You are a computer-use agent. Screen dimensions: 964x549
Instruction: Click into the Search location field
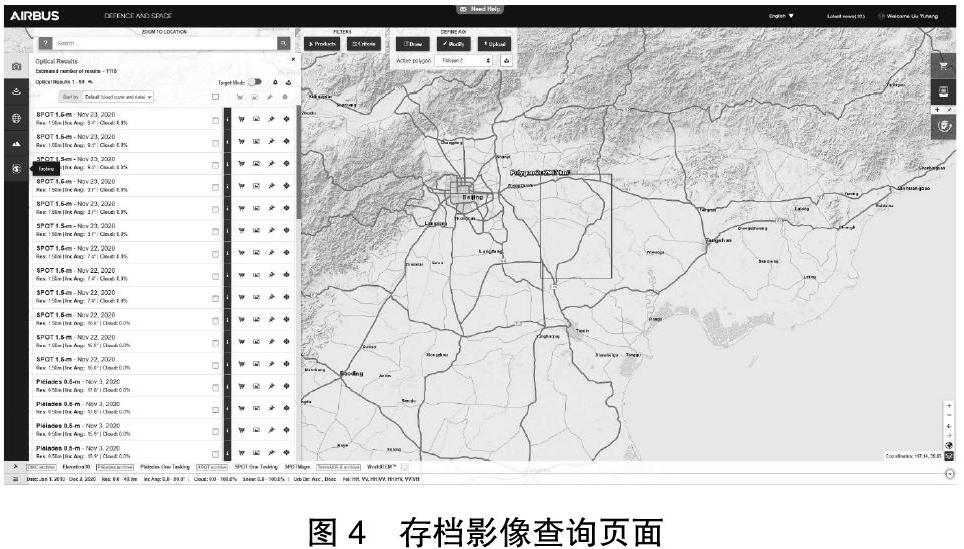click(165, 43)
